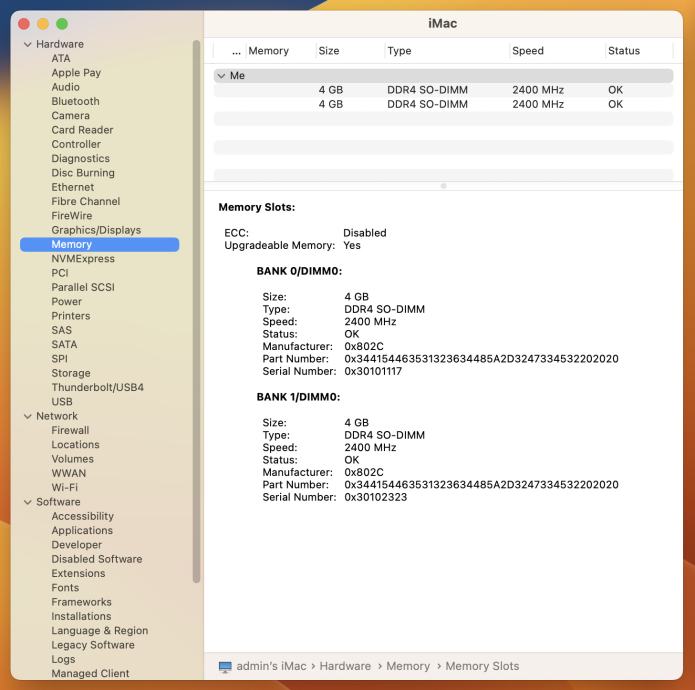The image size is (695, 690).
Task: Click Memory in the path bar
Action: point(408,666)
